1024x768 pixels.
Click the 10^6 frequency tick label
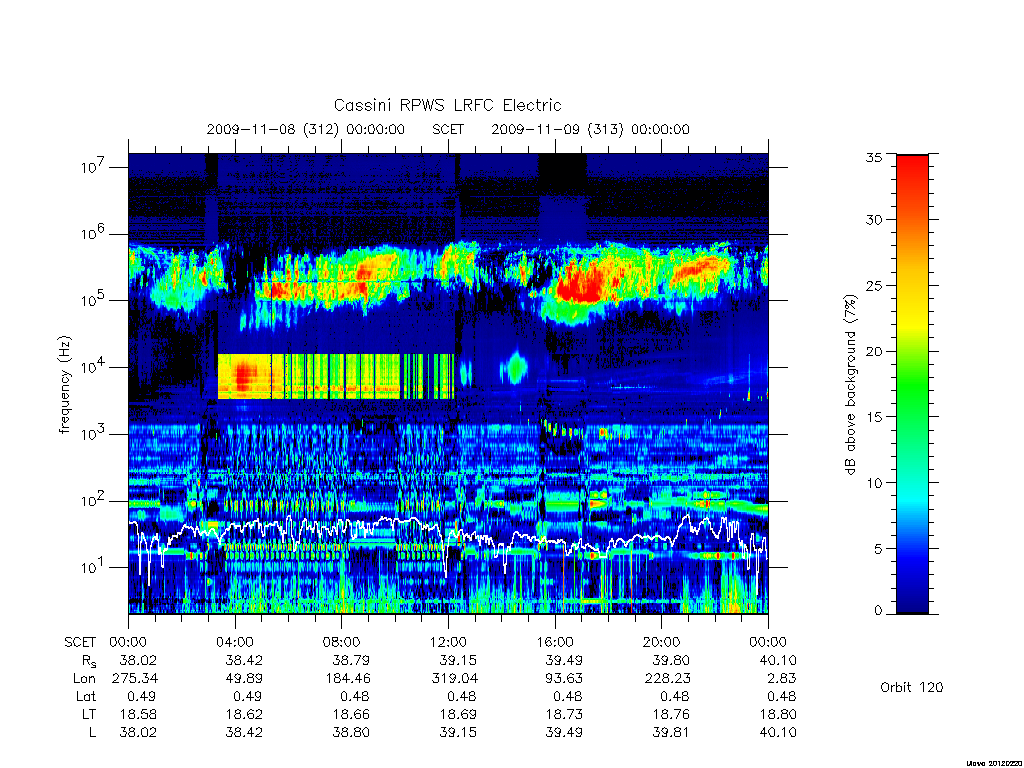coord(94,234)
